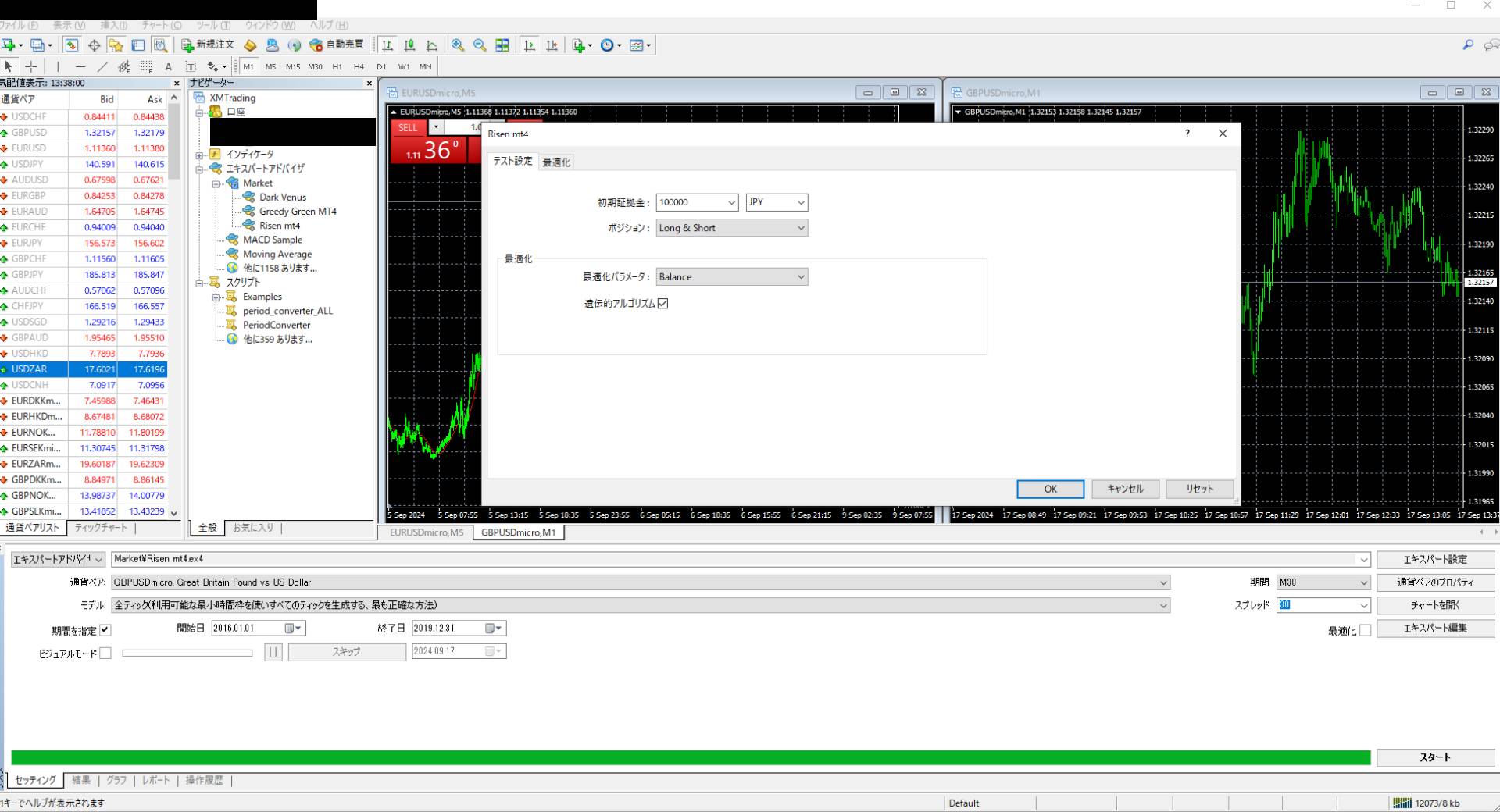This screenshot has width=1500, height=812.
Task: Toggle the Terminal panel icon
Action: pos(138,45)
